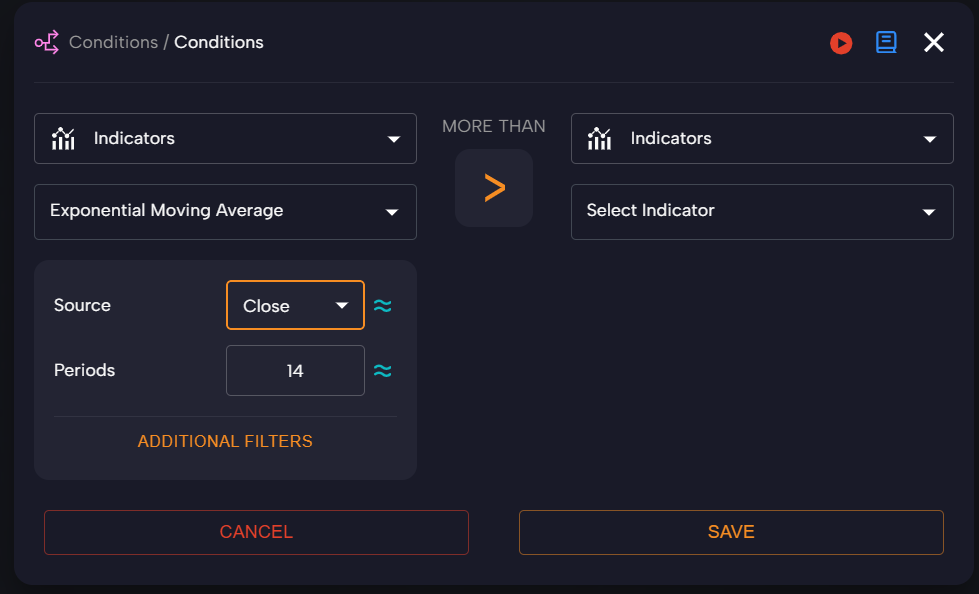
Task: Play the red video tutorial icon
Action: pos(841,43)
